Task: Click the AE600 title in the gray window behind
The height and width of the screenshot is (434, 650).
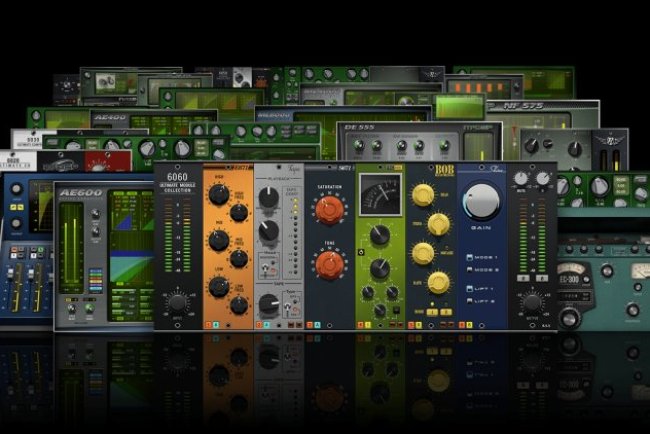Action: point(81,193)
